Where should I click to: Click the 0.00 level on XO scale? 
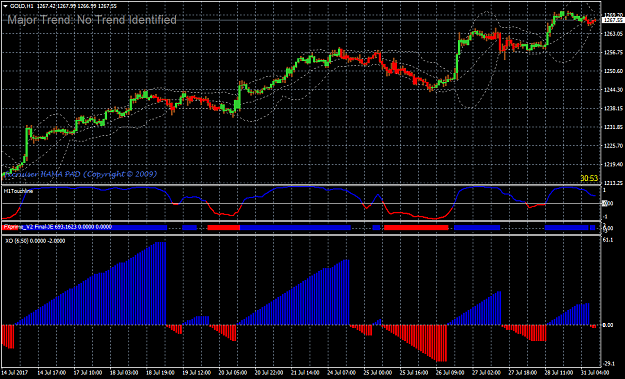(608, 325)
